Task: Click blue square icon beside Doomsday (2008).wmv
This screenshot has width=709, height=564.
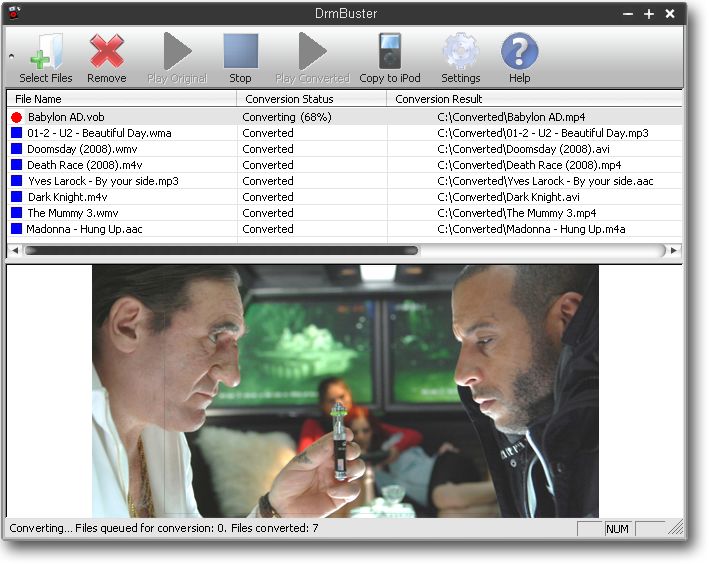Action: [x=17, y=149]
